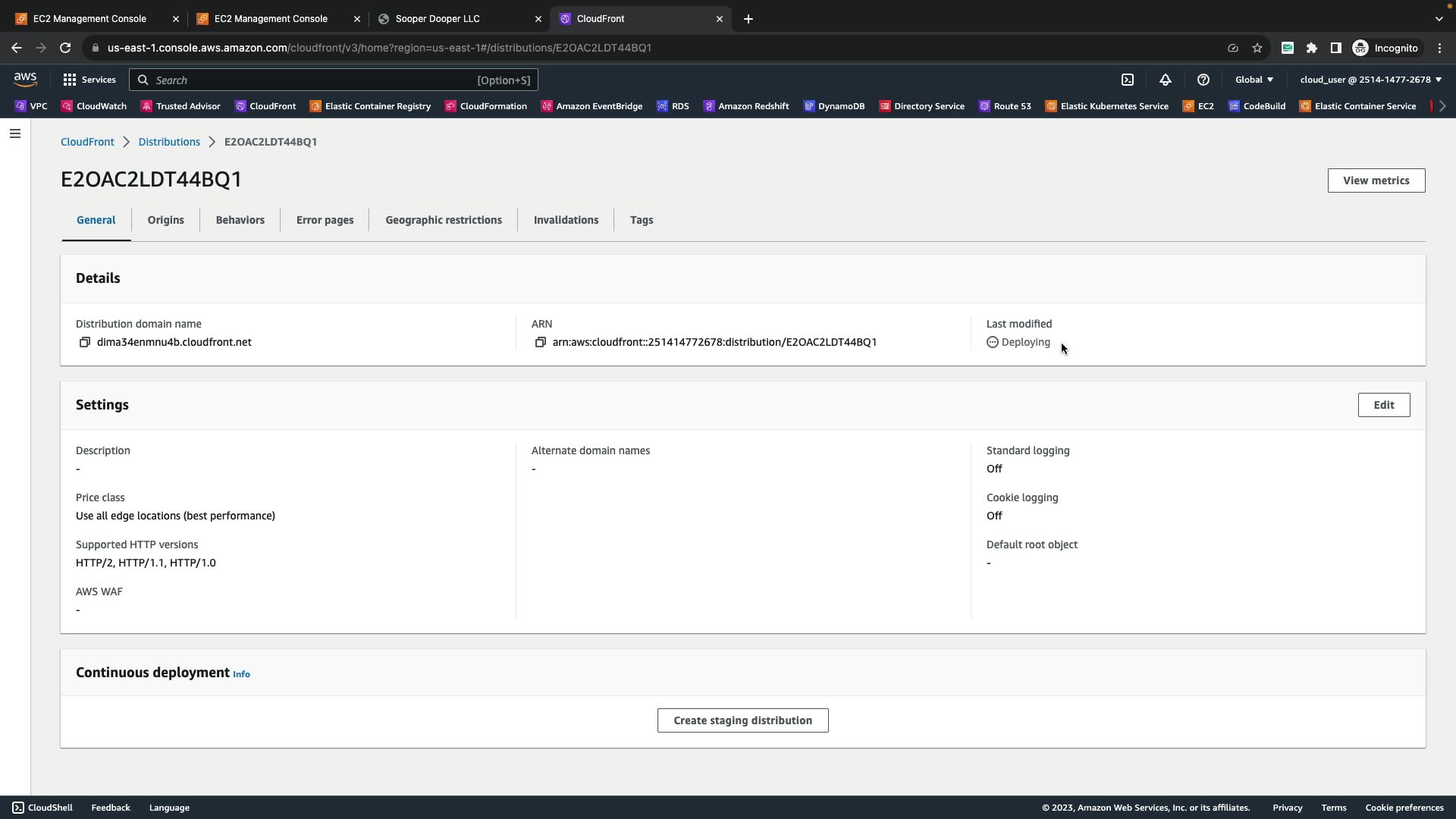Open the Services grid menu
The width and height of the screenshot is (1456, 819).
click(x=89, y=80)
